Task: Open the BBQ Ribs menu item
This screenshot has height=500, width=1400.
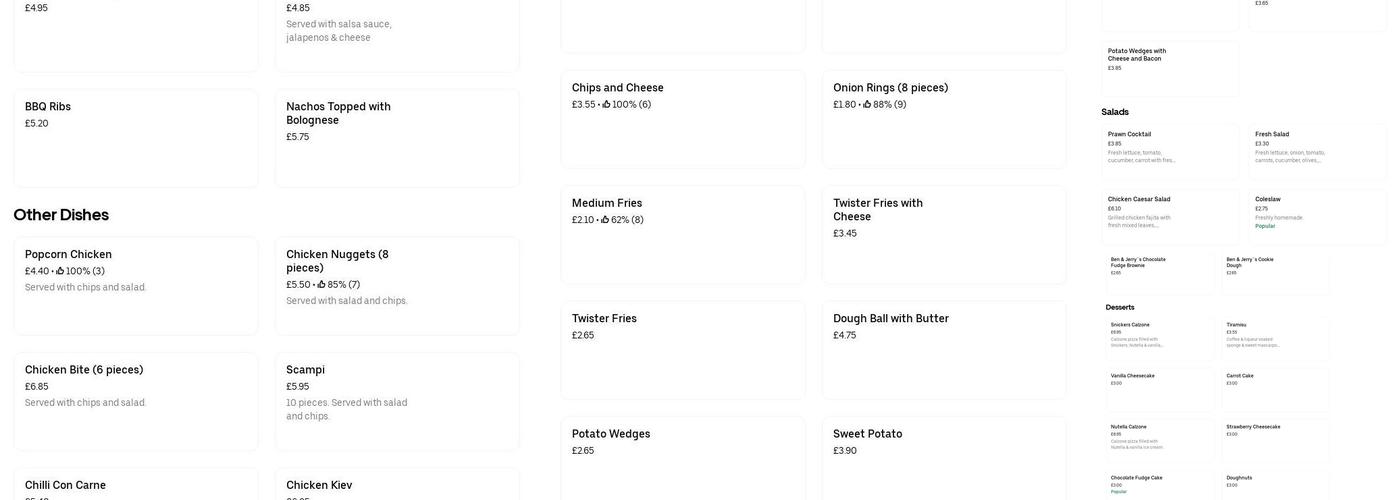Action: [136, 138]
